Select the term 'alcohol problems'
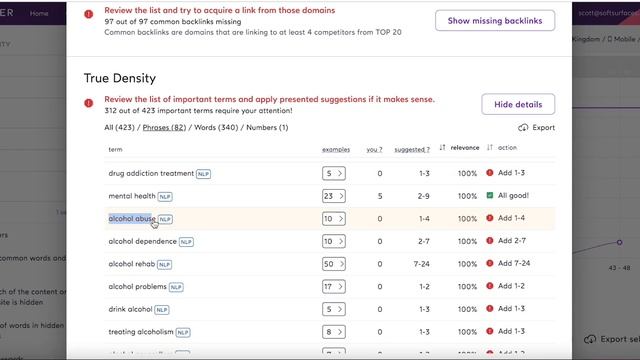Viewport: 640px width, 360px height. click(x=137, y=287)
